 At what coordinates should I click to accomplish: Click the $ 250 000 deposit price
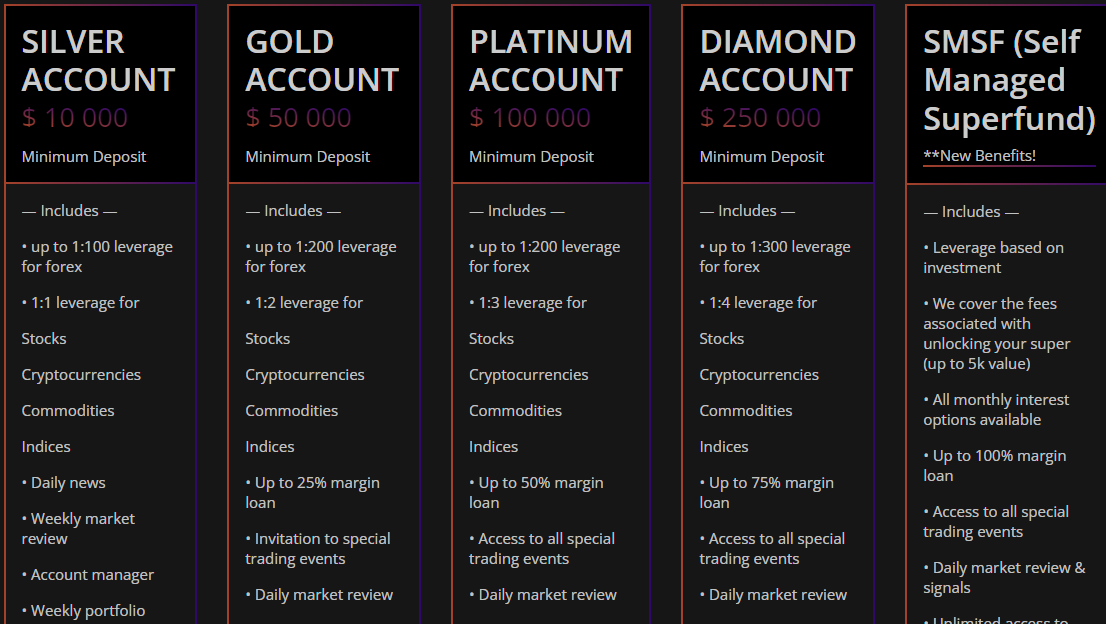(x=760, y=118)
